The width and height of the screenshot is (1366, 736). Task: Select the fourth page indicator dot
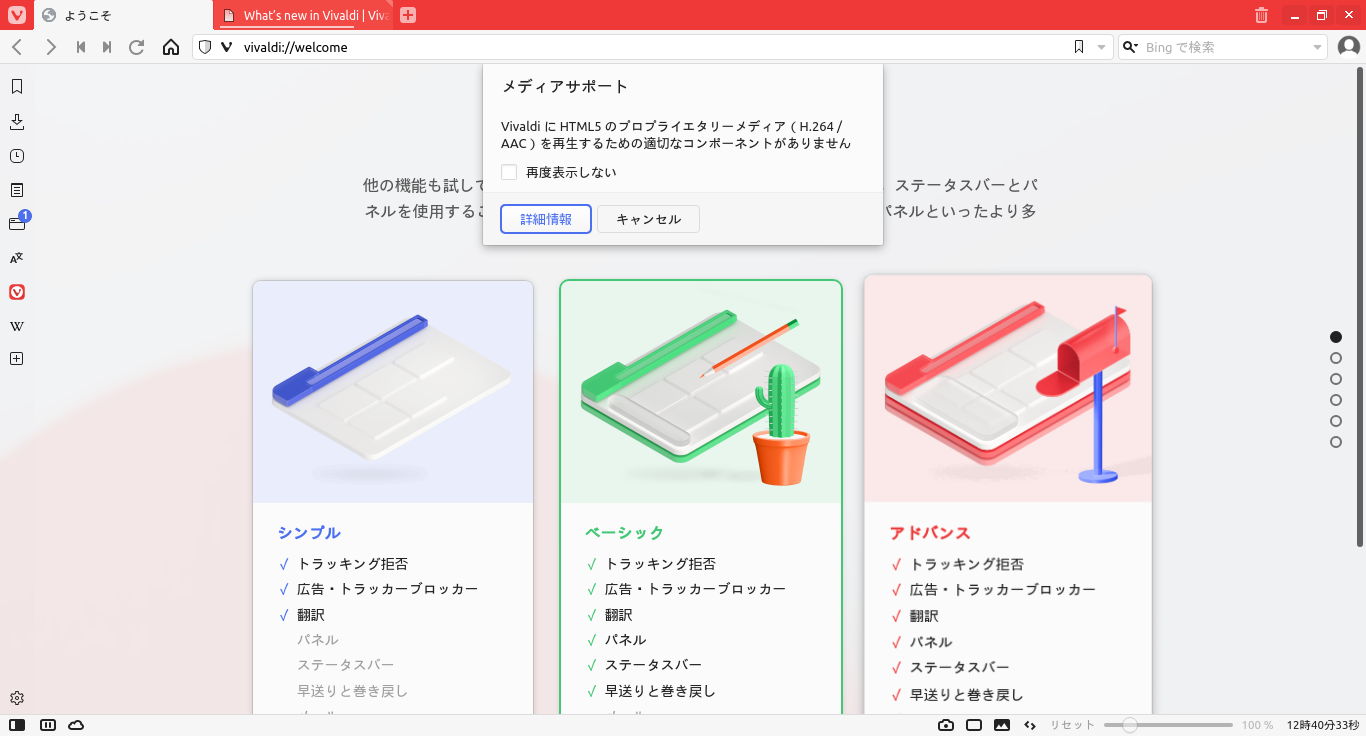tap(1336, 400)
